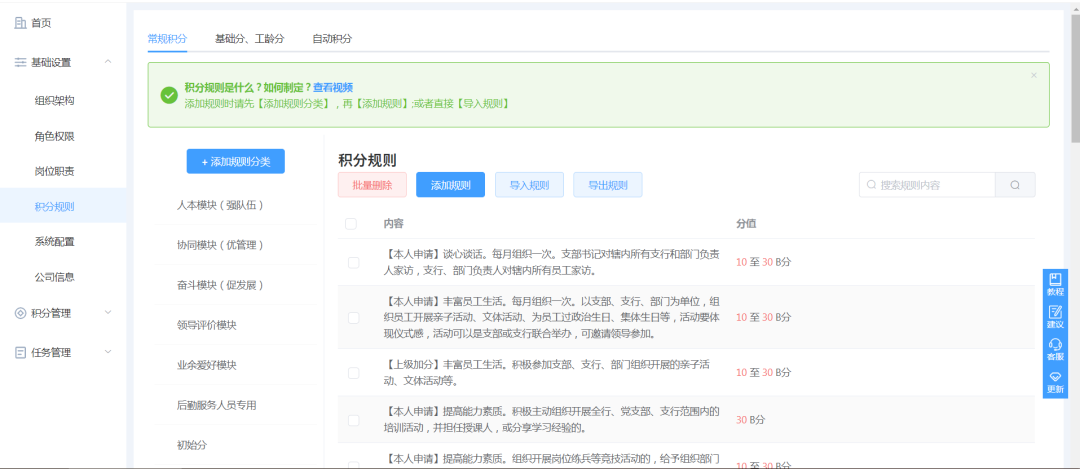
Task: Click the 添加规则分类 button
Action: (236, 161)
